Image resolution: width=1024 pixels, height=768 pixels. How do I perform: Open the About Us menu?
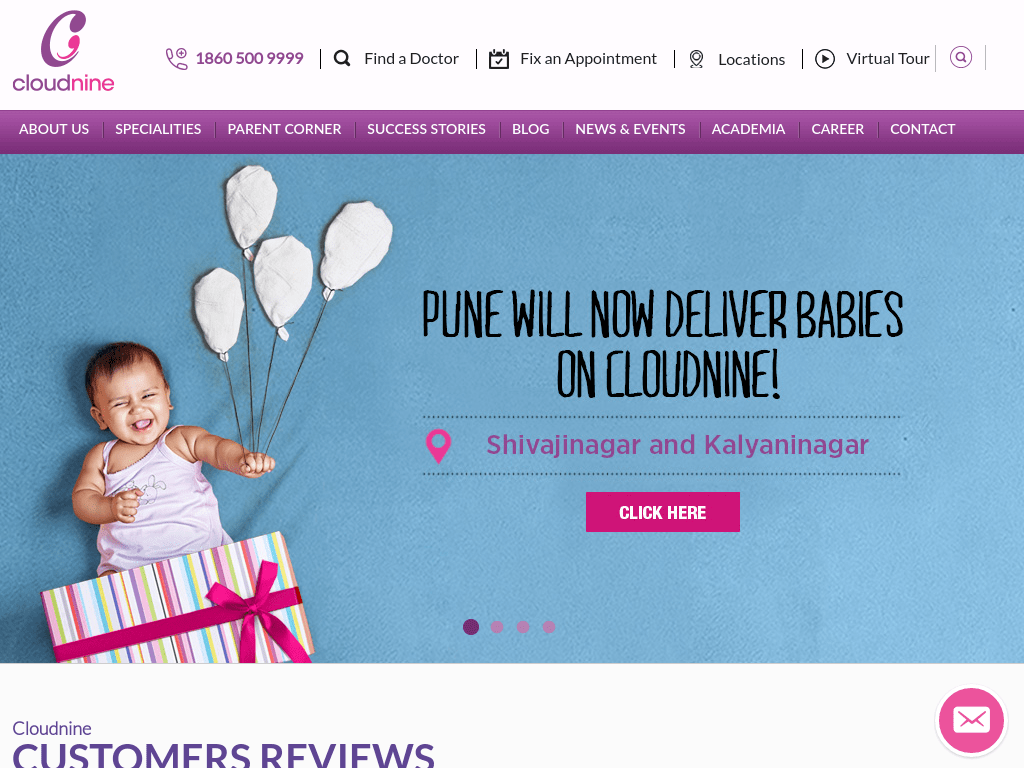click(x=54, y=129)
